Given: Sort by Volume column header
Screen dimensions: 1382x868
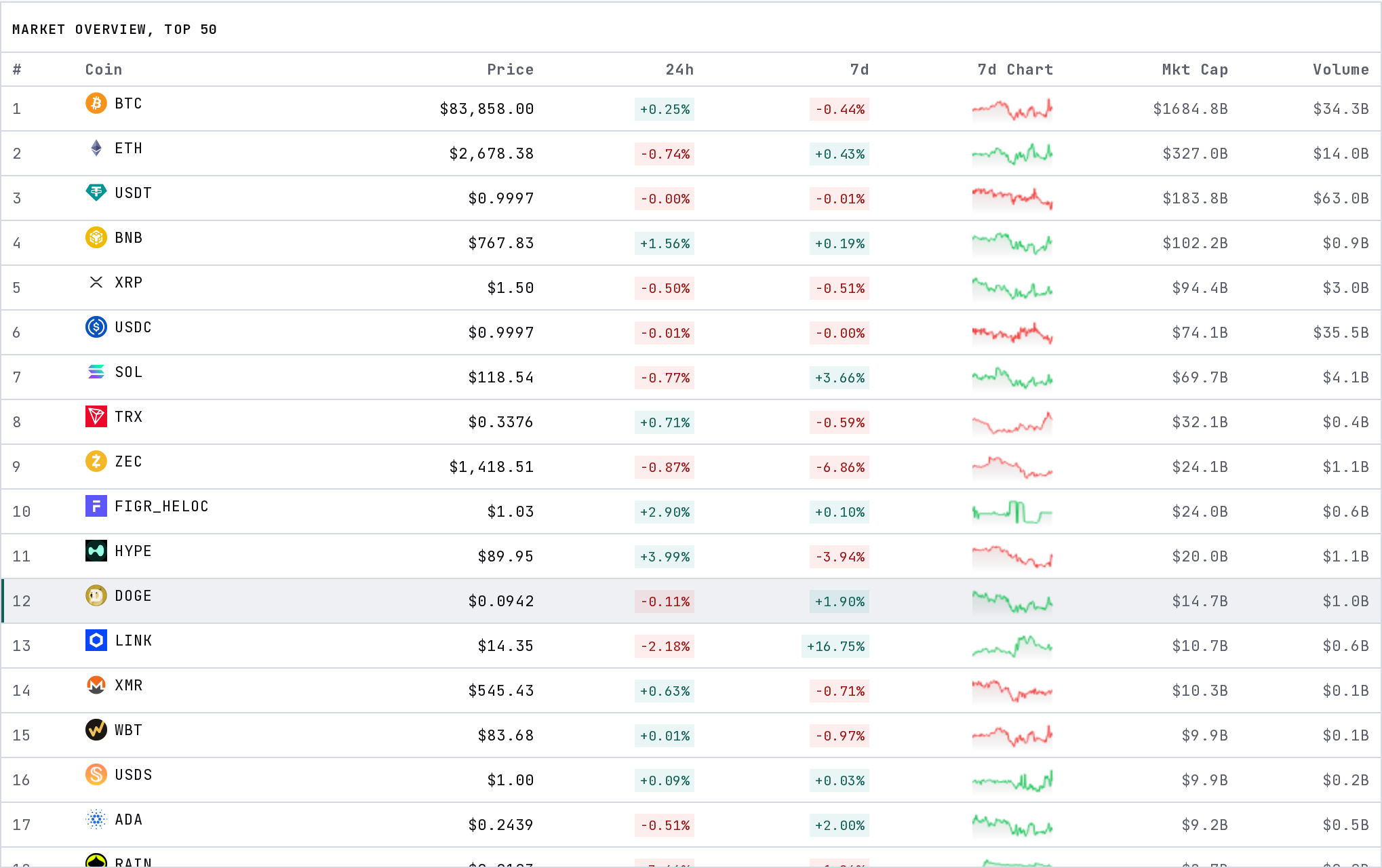Looking at the screenshot, I should tap(1341, 69).
